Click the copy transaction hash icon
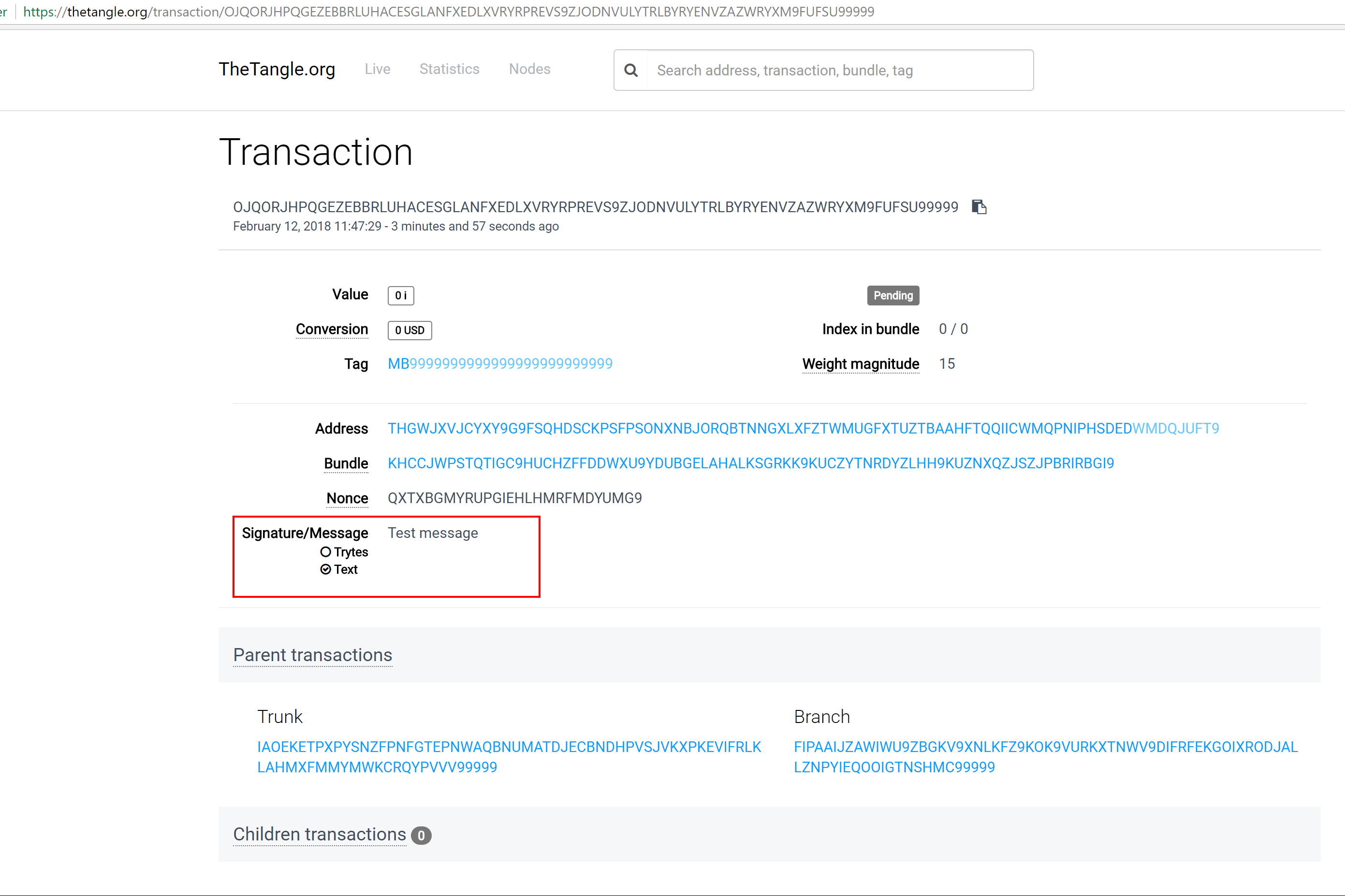1345x896 pixels. (x=979, y=207)
